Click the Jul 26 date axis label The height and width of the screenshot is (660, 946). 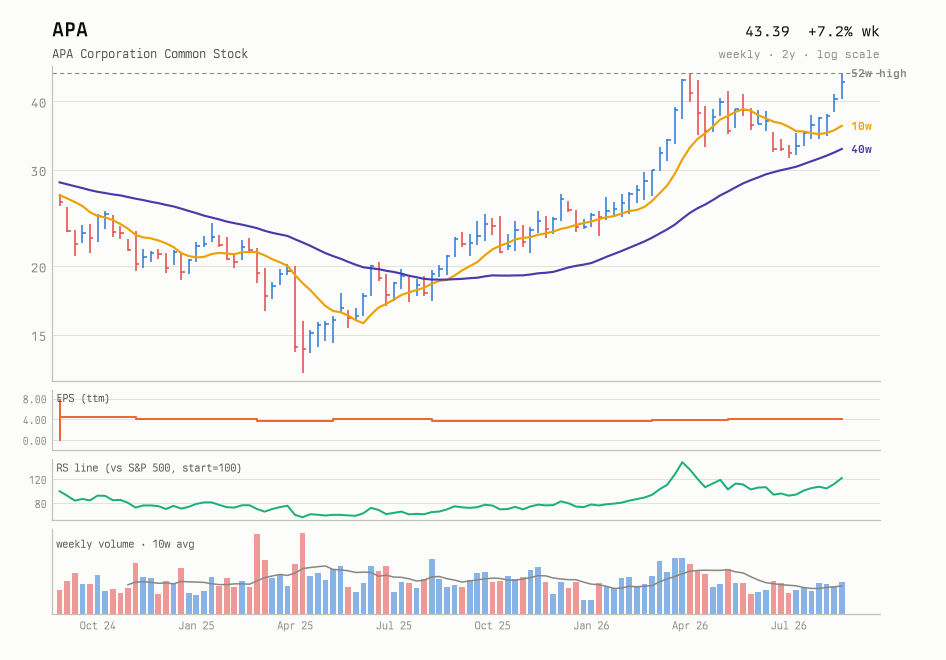tap(789, 626)
